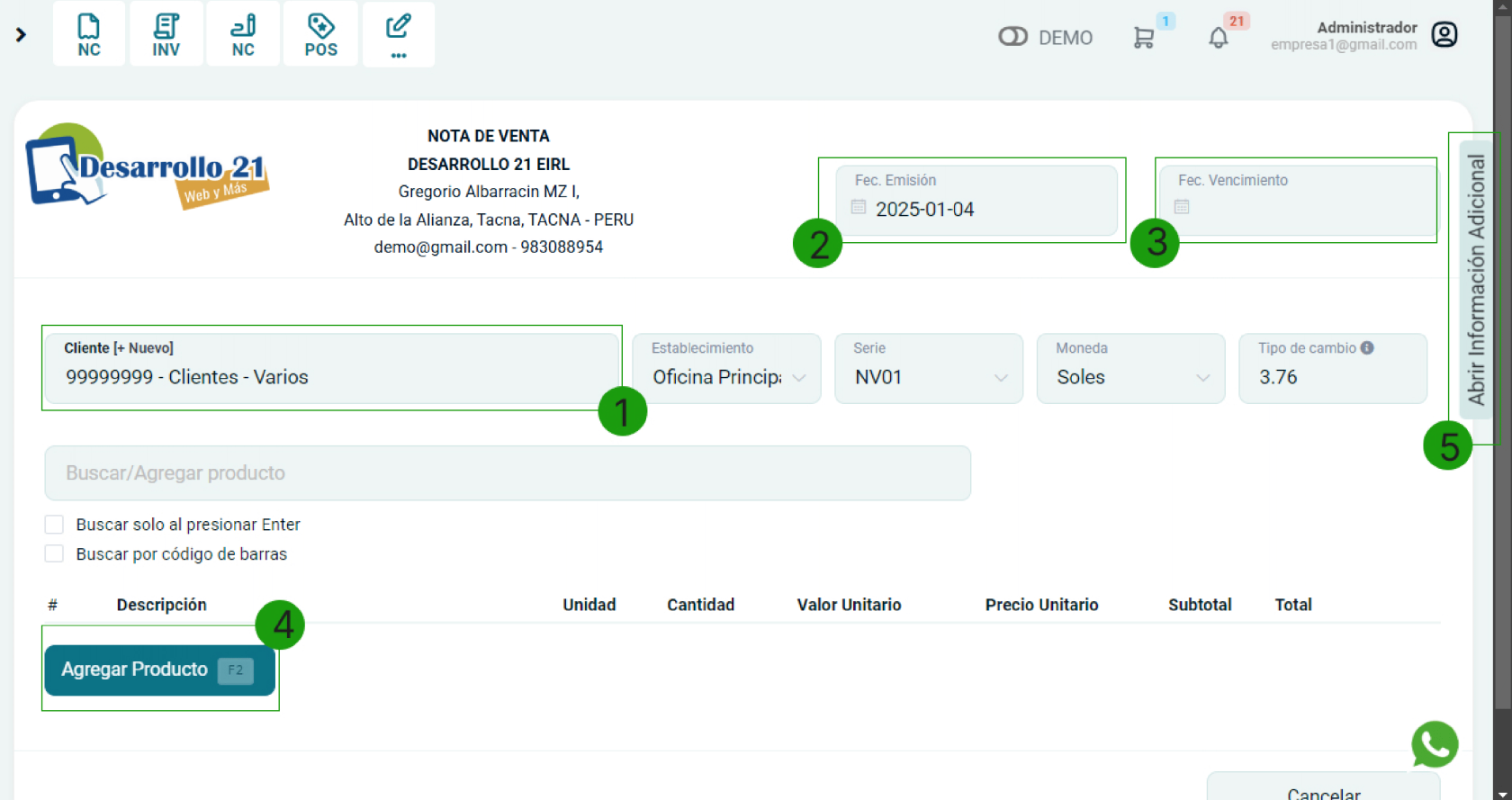Click the POS shortcut icon
Viewport: 1512px width, 800px height.
click(x=320, y=35)
